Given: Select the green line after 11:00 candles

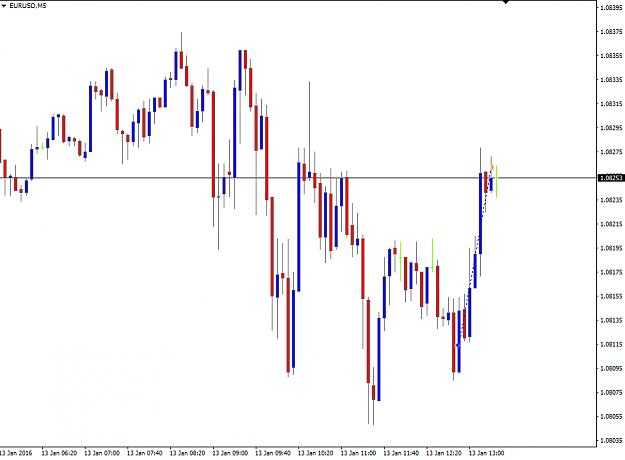Looking at the screenshot, I should [x=400, y=261].
